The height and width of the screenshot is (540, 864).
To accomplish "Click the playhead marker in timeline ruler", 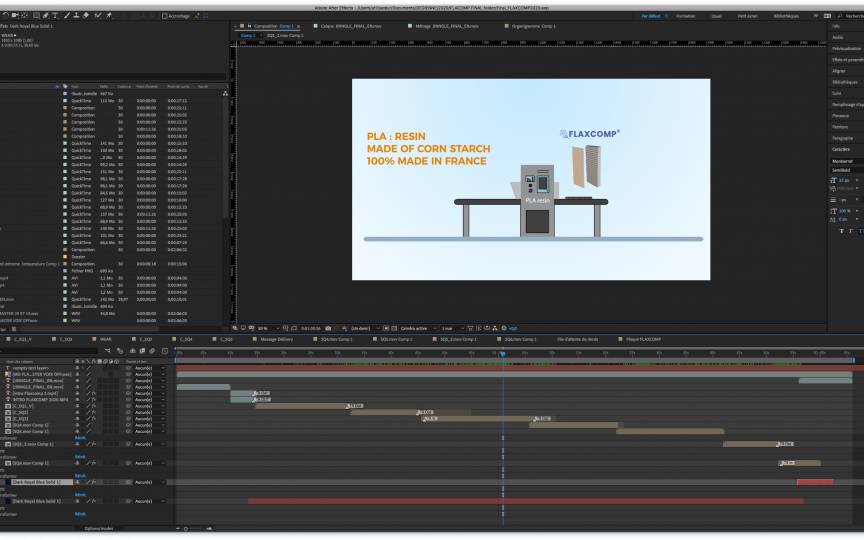I will (x=502, y=352).
